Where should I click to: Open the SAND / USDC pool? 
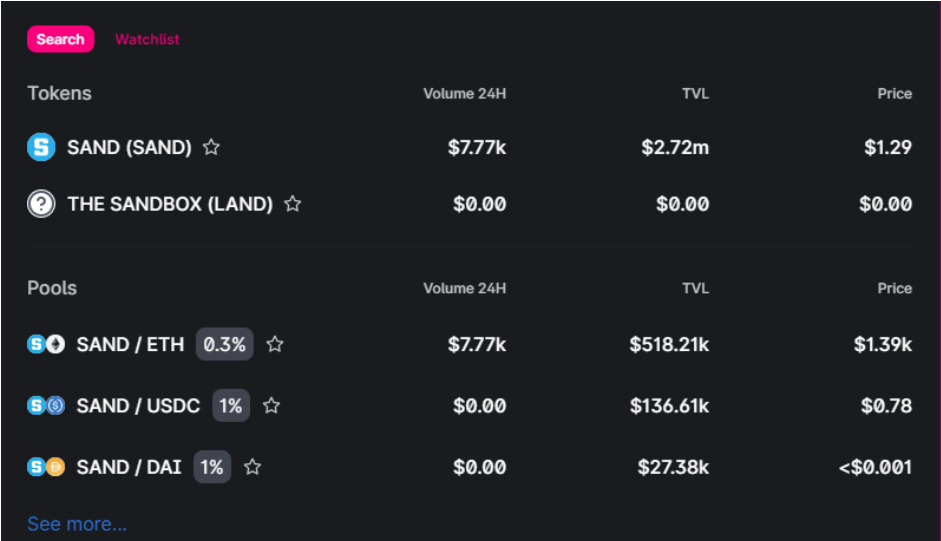pos(469,406)
